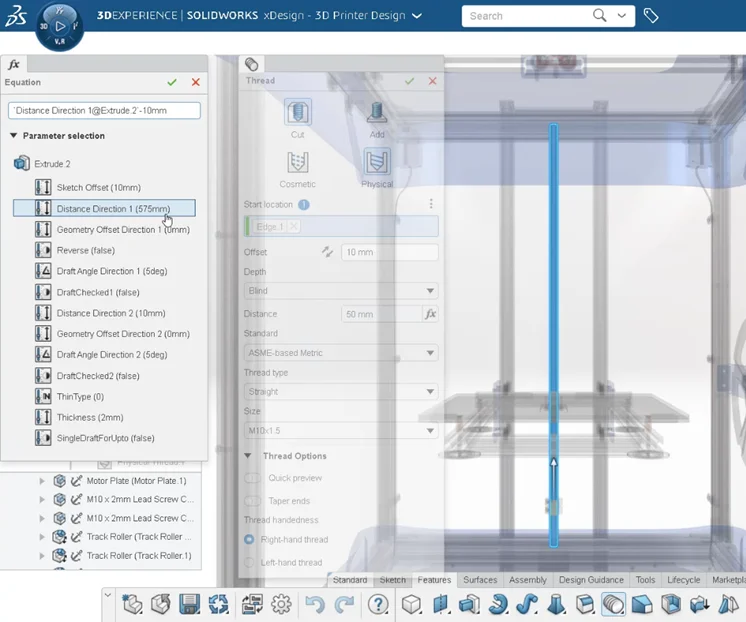This screenshot has height=622, width=746.
Task: Open the Assembly tab
Action: point(527,580)
